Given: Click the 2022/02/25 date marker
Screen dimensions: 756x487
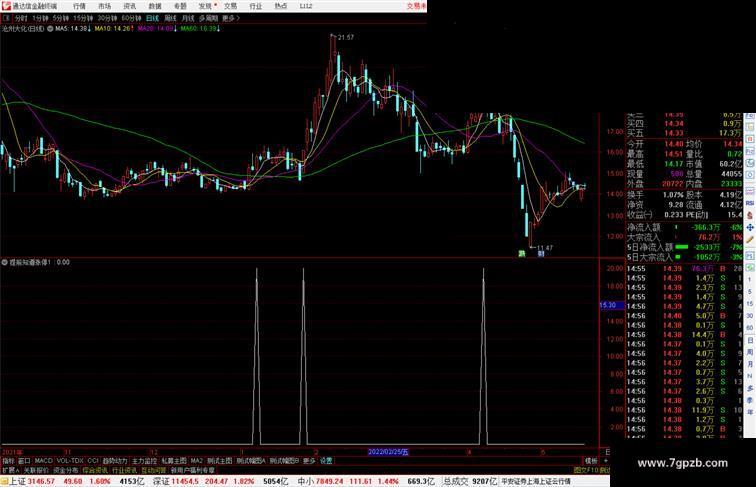Looking at the screenshot, I should coord(388,452).
